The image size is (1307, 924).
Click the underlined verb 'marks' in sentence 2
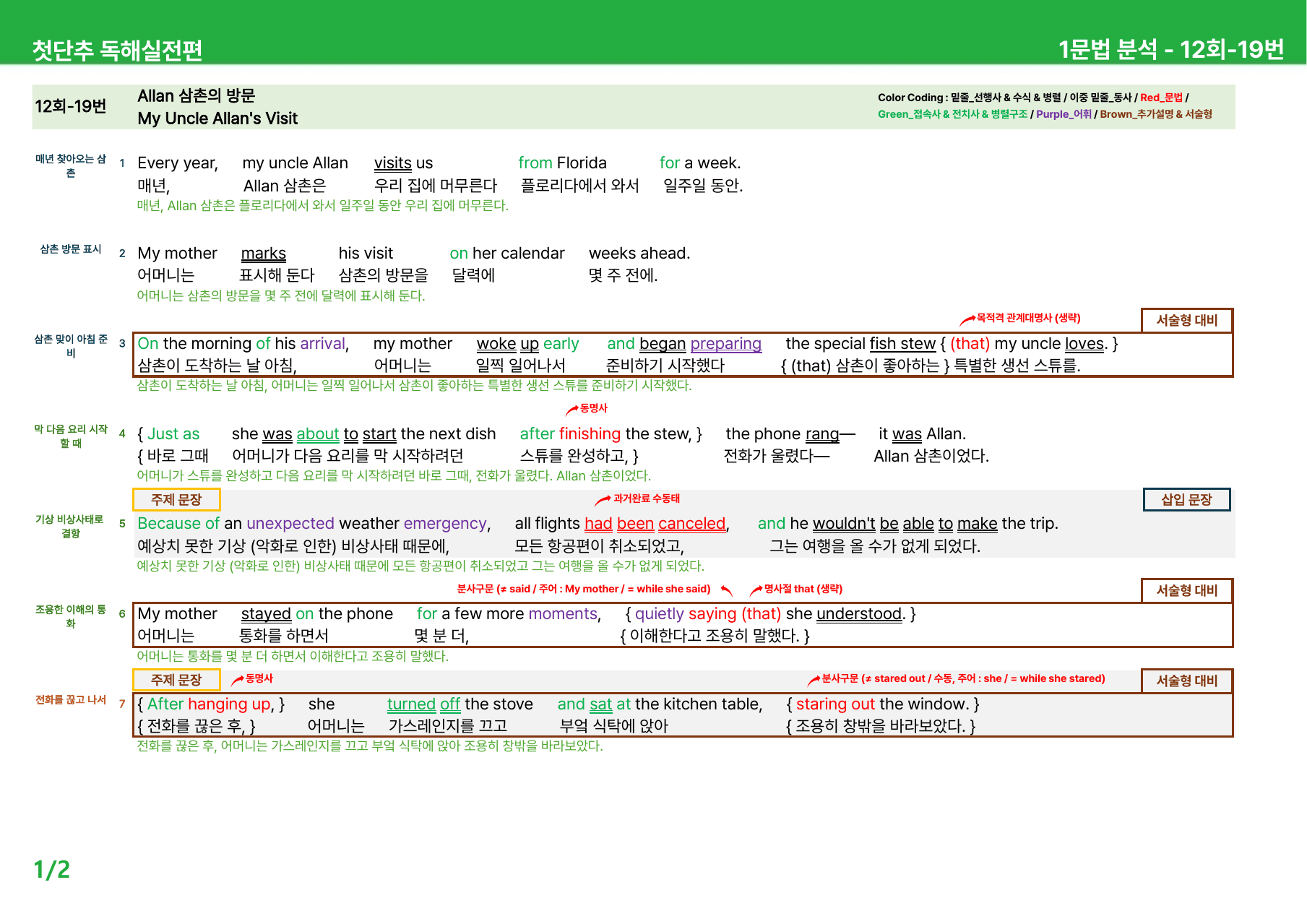[x=264, y=253]
